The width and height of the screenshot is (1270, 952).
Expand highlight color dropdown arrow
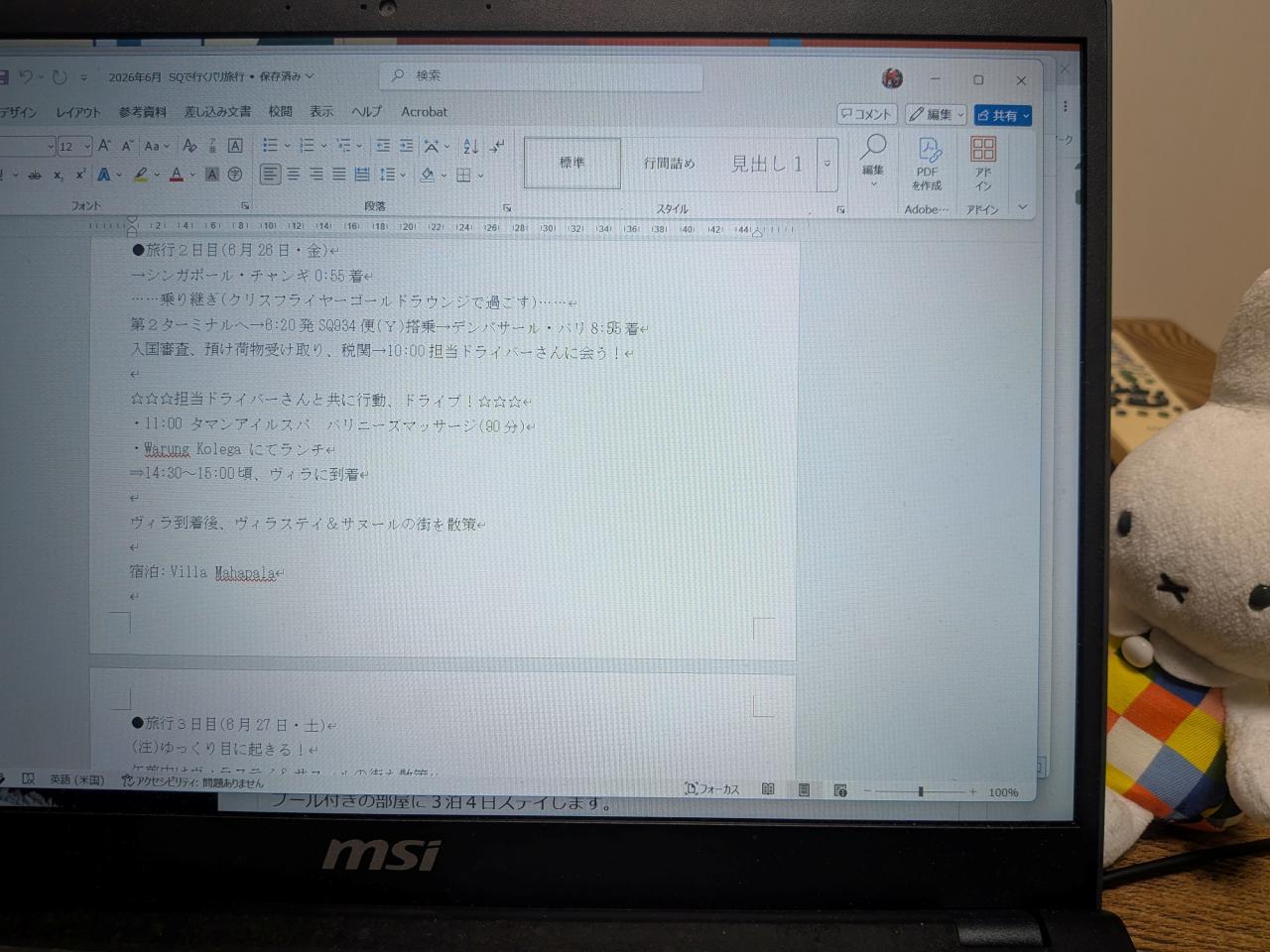[156, 177]
